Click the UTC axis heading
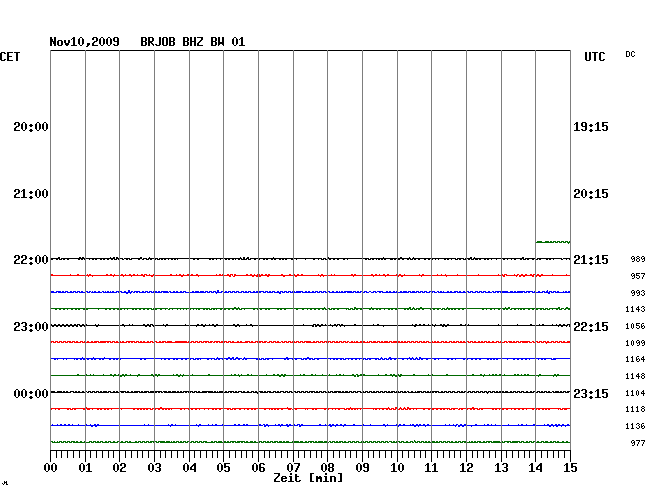 coord(595,57)
